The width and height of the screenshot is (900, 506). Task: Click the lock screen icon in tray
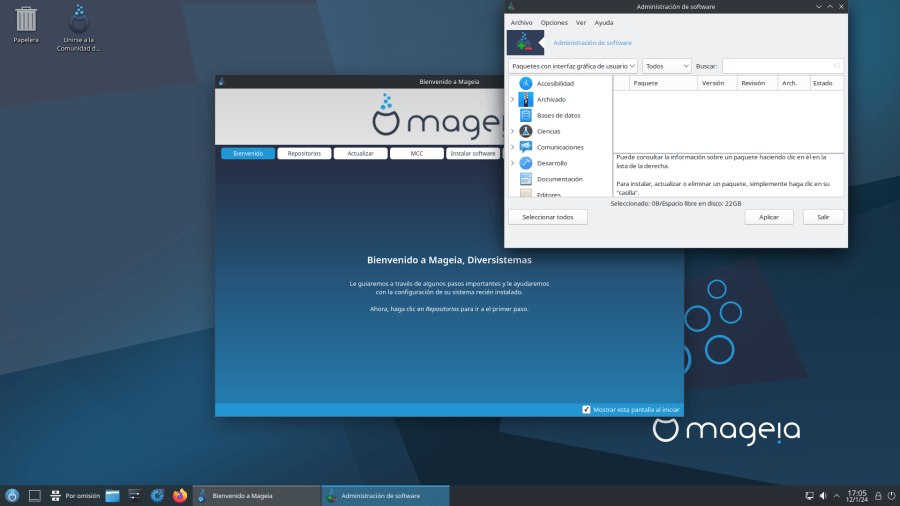878,495
